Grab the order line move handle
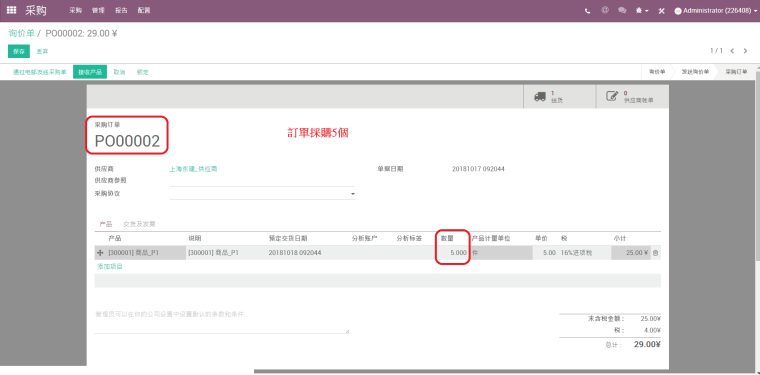The width and height of the screenshot is (760, 375). (101, 253)
